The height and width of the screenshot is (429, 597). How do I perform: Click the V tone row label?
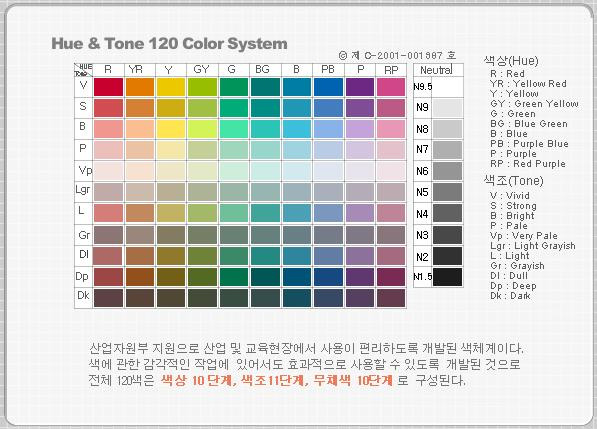pos(83,85)
